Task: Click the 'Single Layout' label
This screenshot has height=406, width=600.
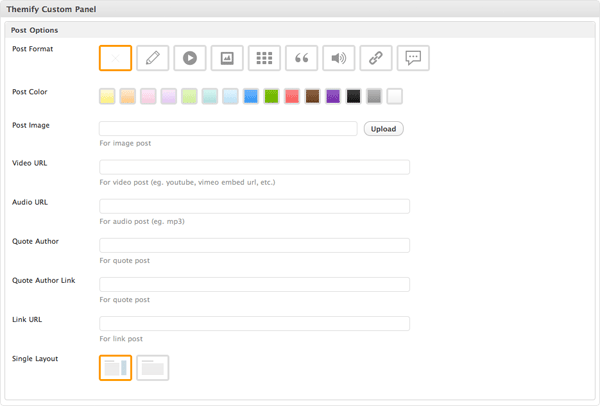Action: click(35, 359)
